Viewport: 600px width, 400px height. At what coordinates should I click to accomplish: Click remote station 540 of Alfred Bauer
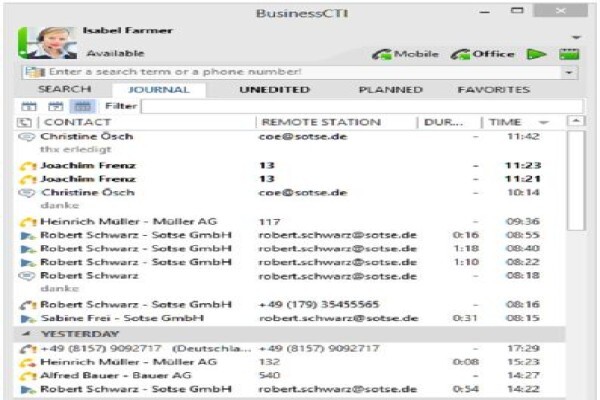tap(270, 376)
